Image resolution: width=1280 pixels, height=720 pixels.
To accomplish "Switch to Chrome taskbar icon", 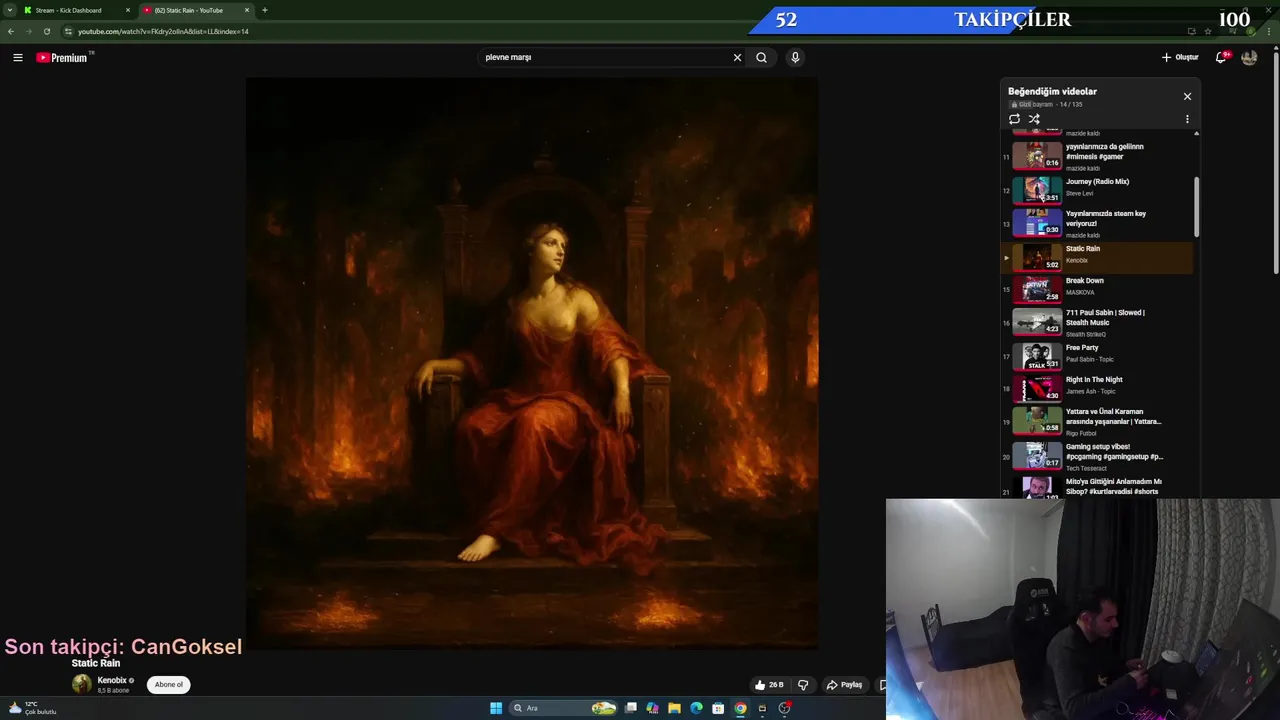I will [740, 708].
